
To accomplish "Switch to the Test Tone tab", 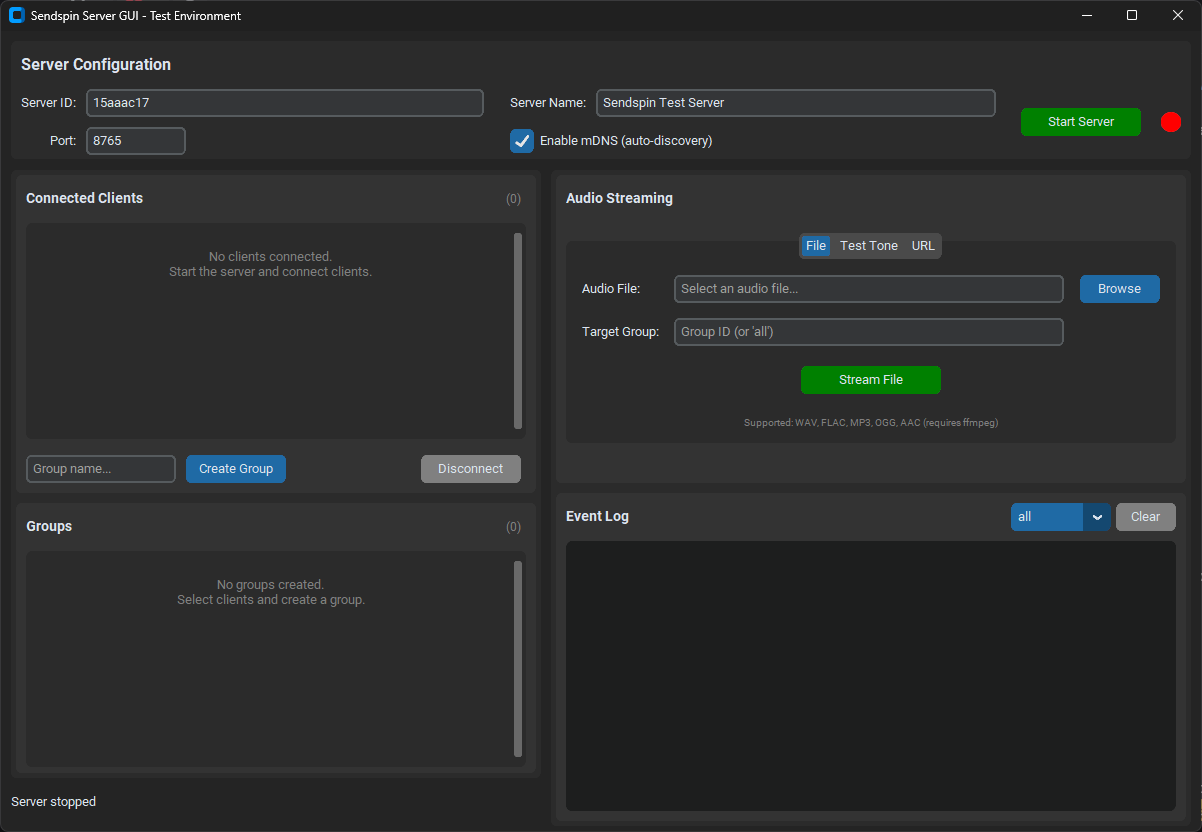I will tap(869, 246).
